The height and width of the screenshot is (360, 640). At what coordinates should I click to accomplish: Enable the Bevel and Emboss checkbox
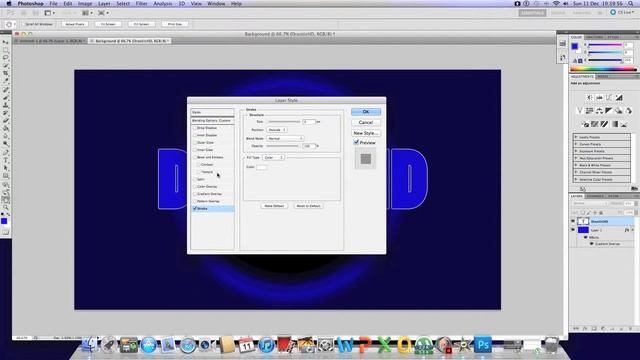coord(195,157)
